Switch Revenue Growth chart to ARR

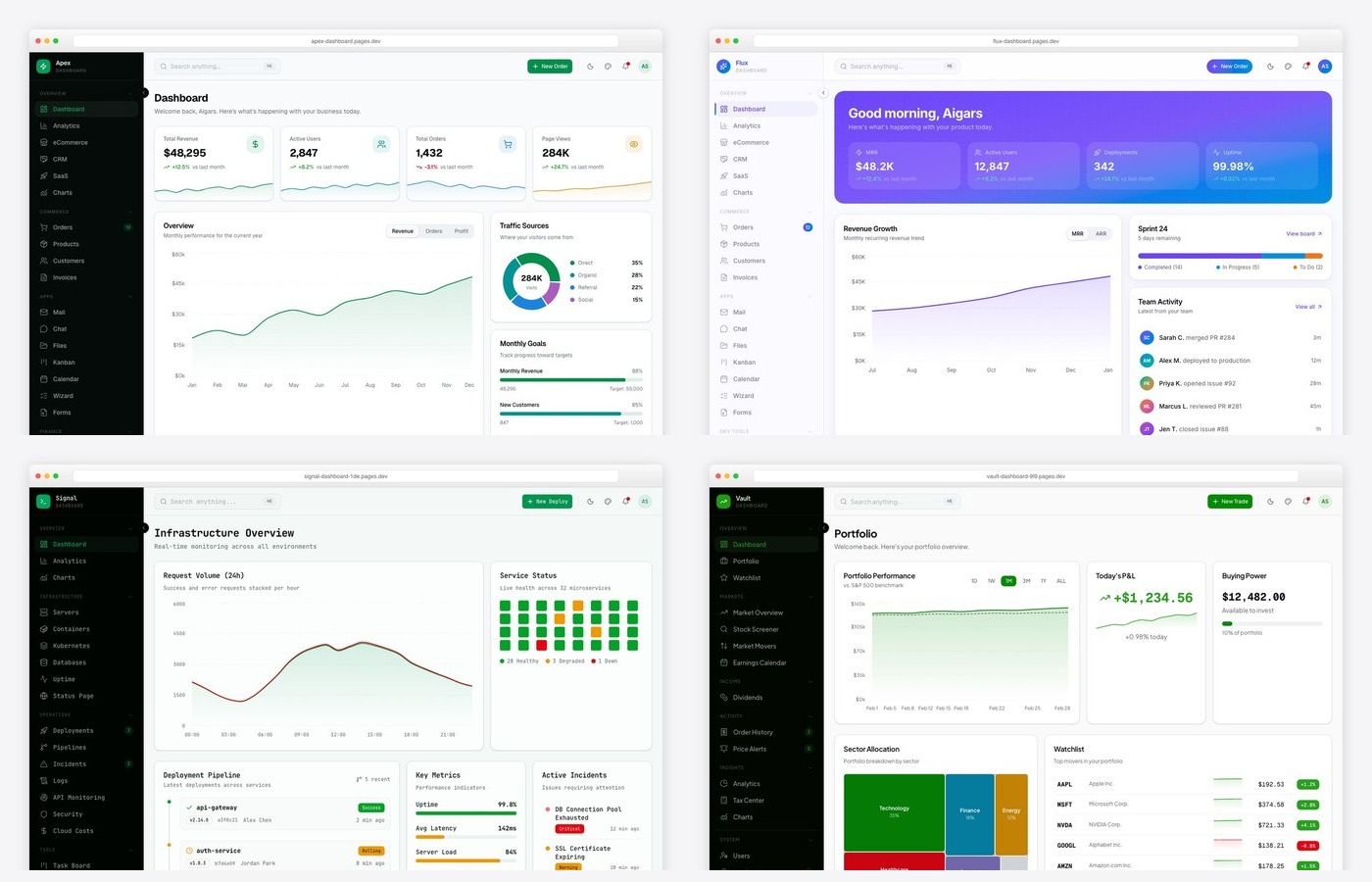pos(1101,233)
